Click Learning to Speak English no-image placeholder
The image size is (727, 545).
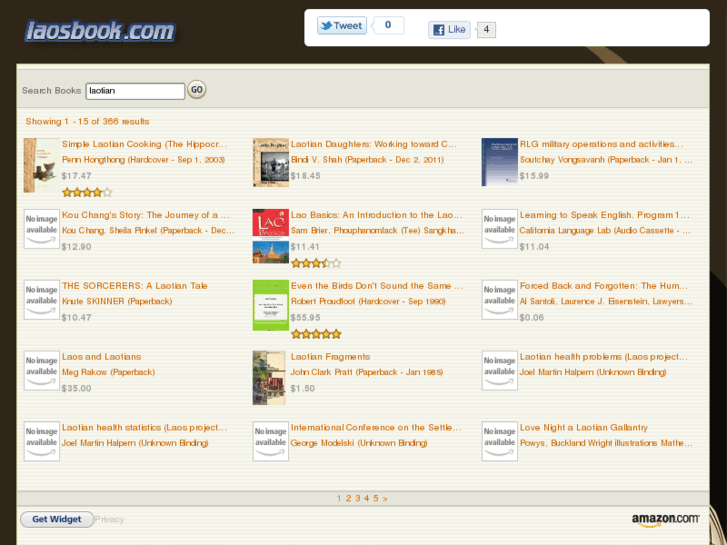coord(499,229)
